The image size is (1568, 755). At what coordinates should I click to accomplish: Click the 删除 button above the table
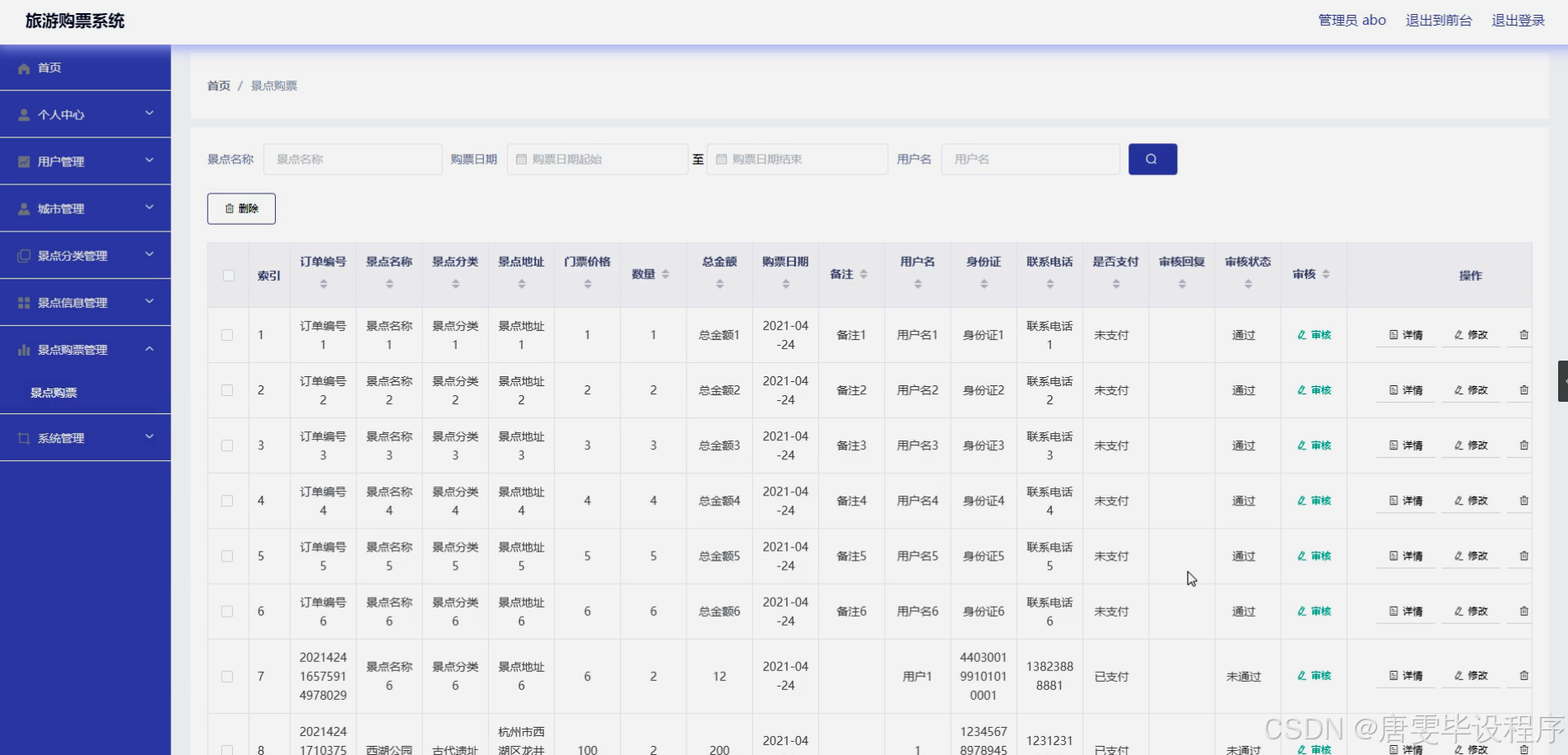pyautogui.click(x=241, y=208)
